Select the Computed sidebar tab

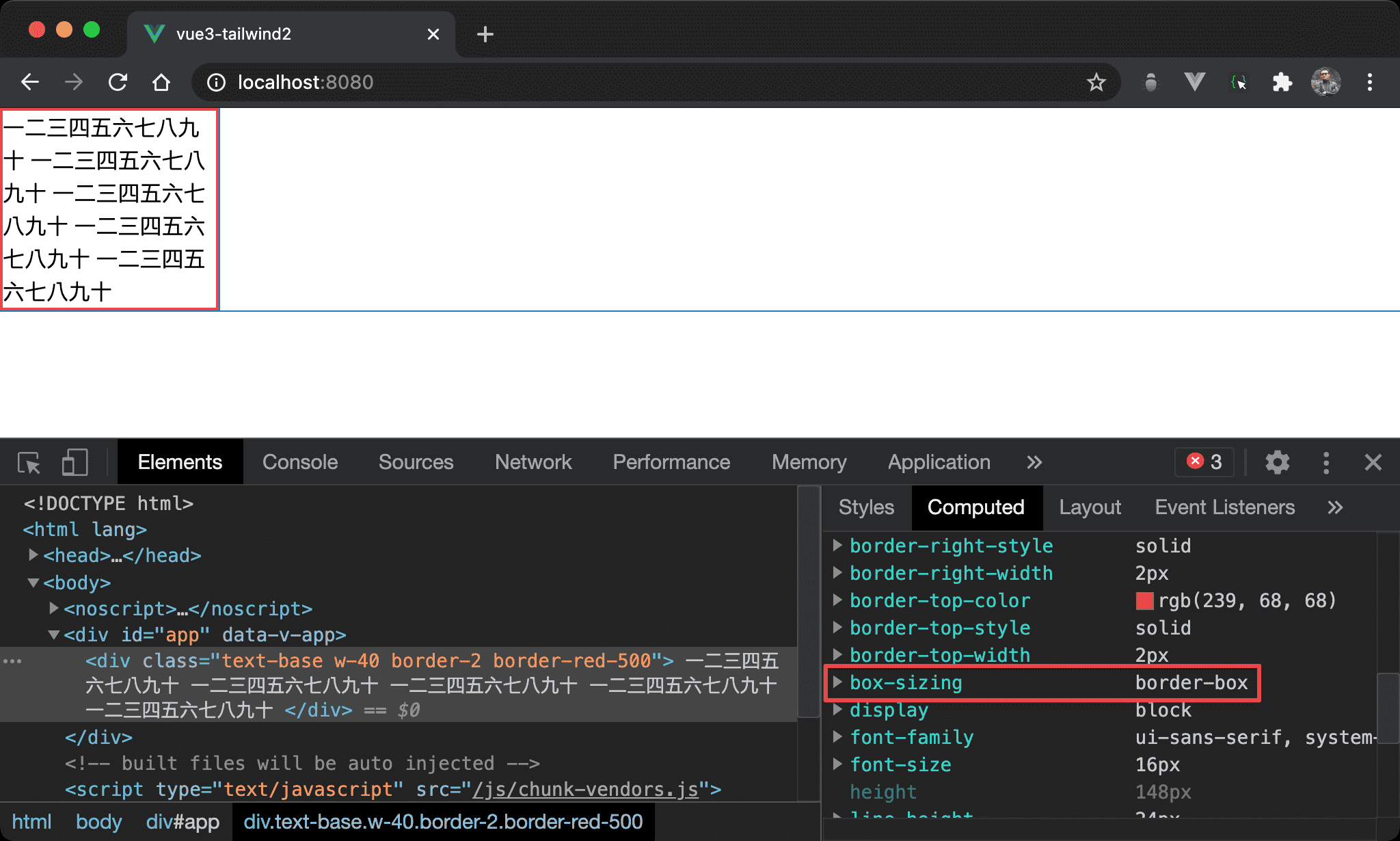pyautogui.click(x=976, y=507)
